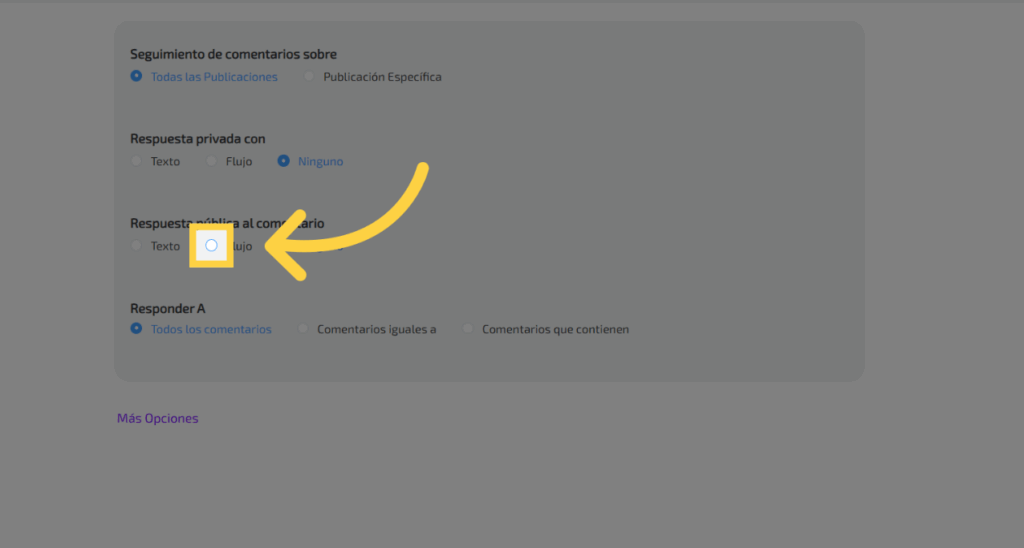Select the 'Todas las Publicaciones' radio button

click(136, 76)
